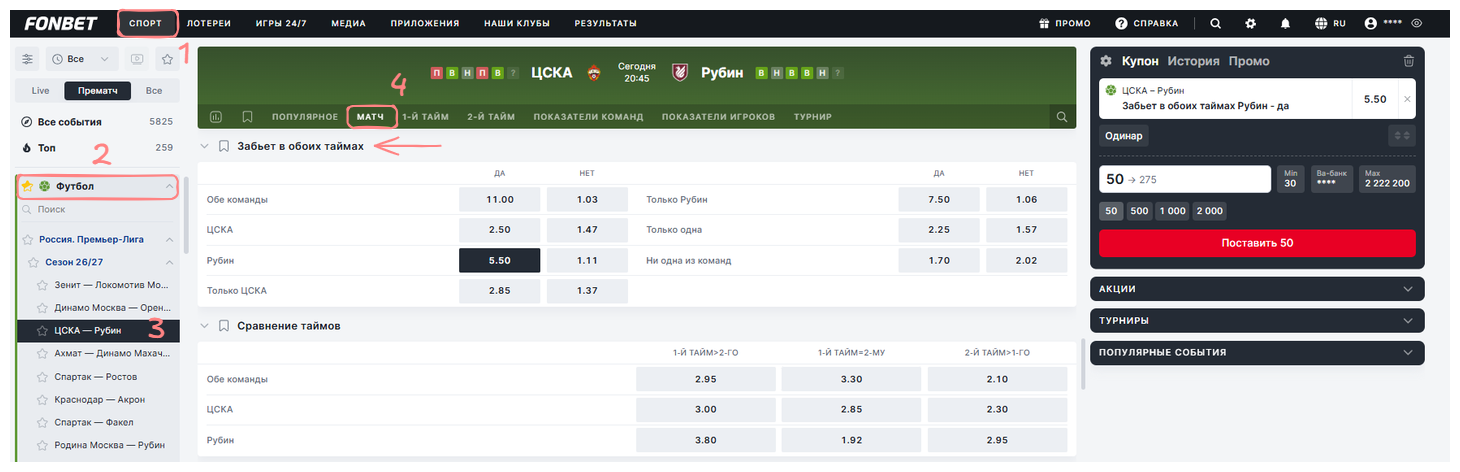Click the bookmark icon in match tabs bar
The width and height of the screenshot is (1460, 472).
coord(247,117)
